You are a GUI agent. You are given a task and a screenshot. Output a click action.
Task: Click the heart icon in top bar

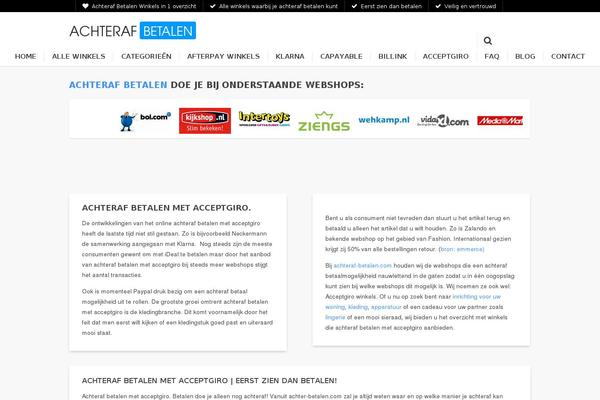pos(85,6)
